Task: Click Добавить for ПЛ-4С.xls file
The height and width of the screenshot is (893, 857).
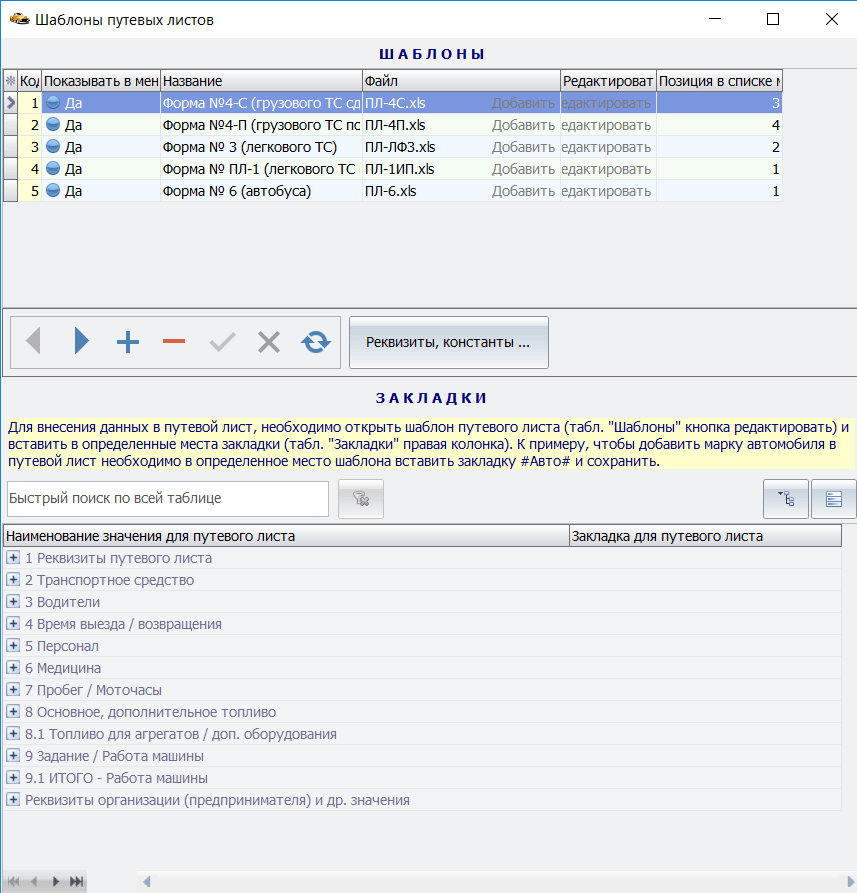Action: [523, 103]
